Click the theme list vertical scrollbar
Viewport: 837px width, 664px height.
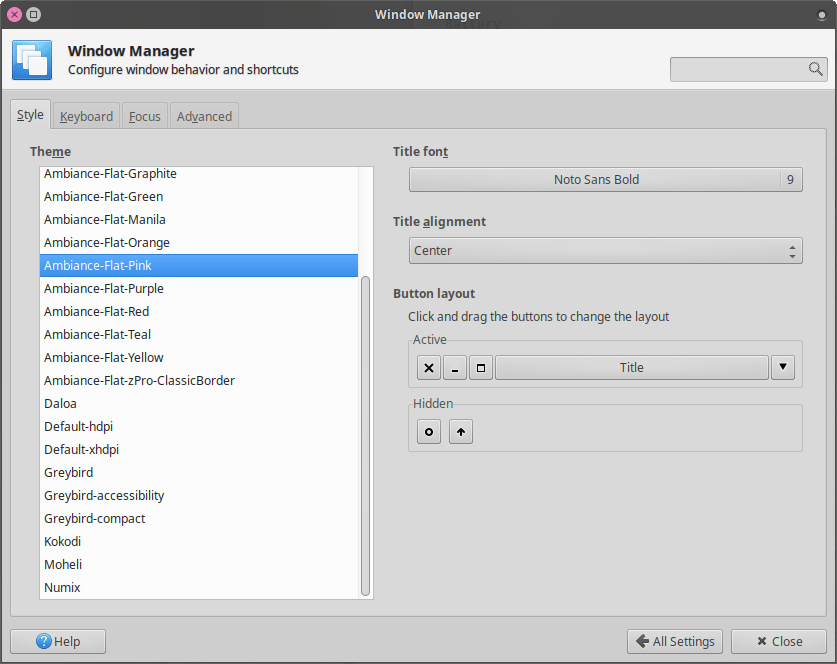[x=366, y=436]
